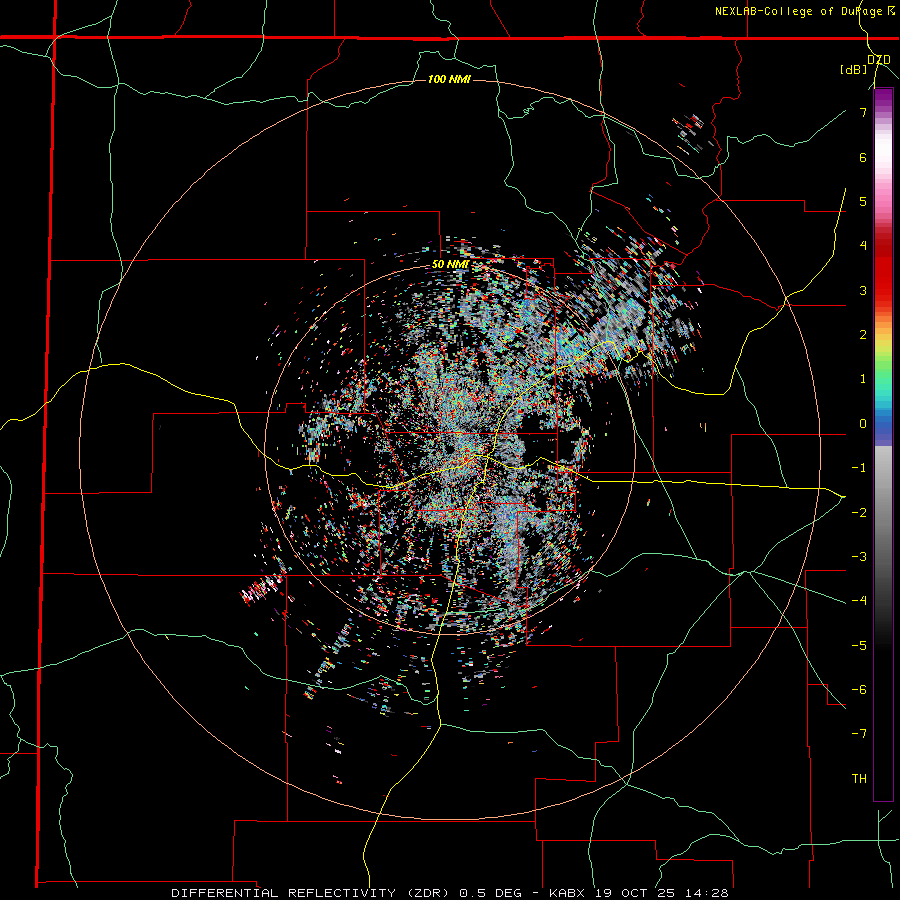Screen dimensions: 900x900
Task: Click the 0.5 DEG elevation text
Action: [x=491, y=893]
